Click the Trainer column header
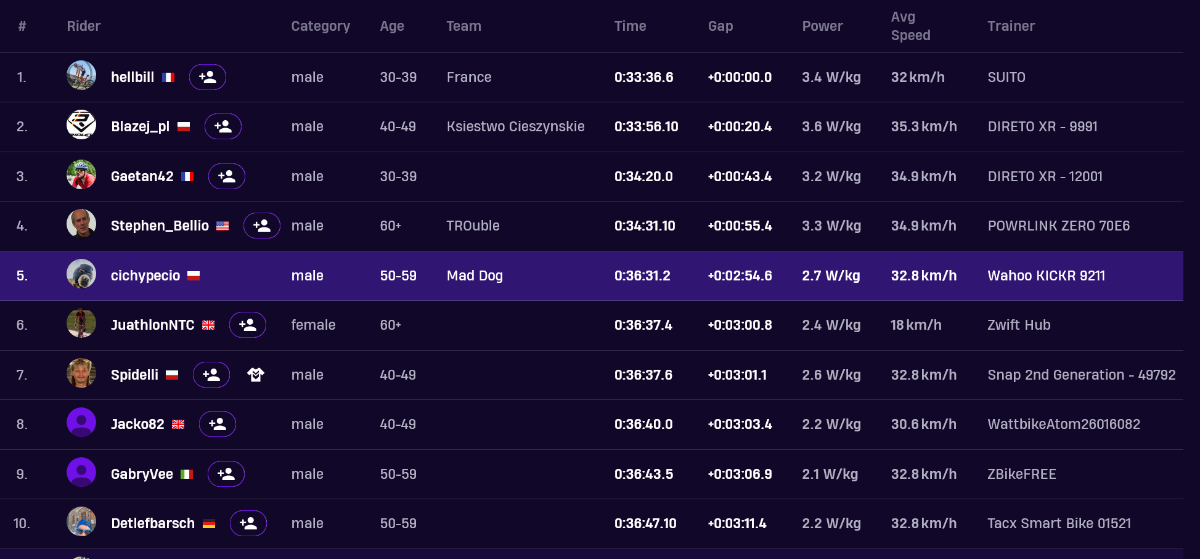Viewport: 1200px width, 559px height. click(1011, 26)
